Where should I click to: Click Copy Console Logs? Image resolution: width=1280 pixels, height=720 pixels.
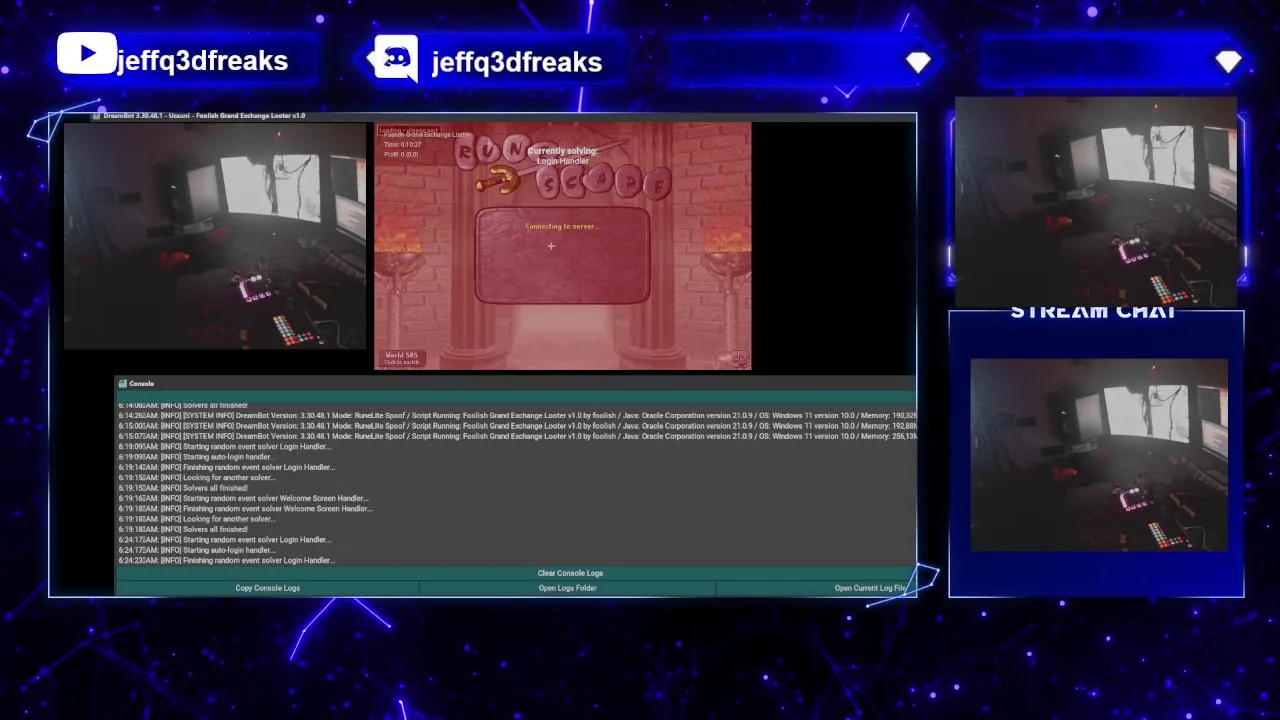click(x=267, y=588)
